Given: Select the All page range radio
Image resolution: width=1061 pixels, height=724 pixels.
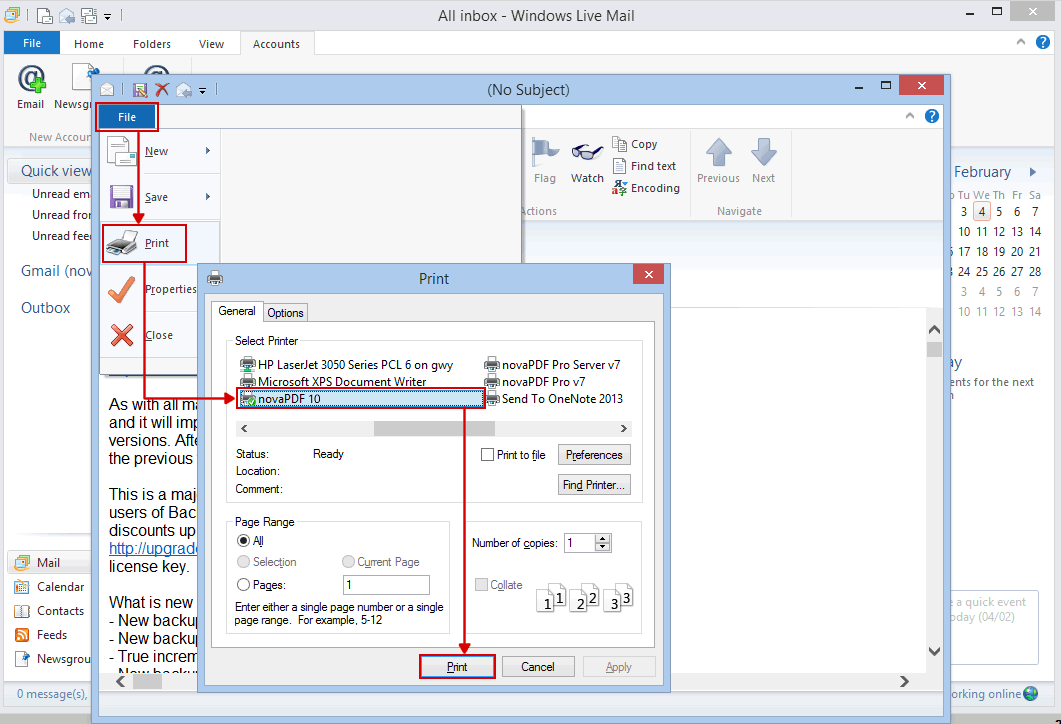Looking at the screenshot, I should pyautogui.click(x=244, y=541).
